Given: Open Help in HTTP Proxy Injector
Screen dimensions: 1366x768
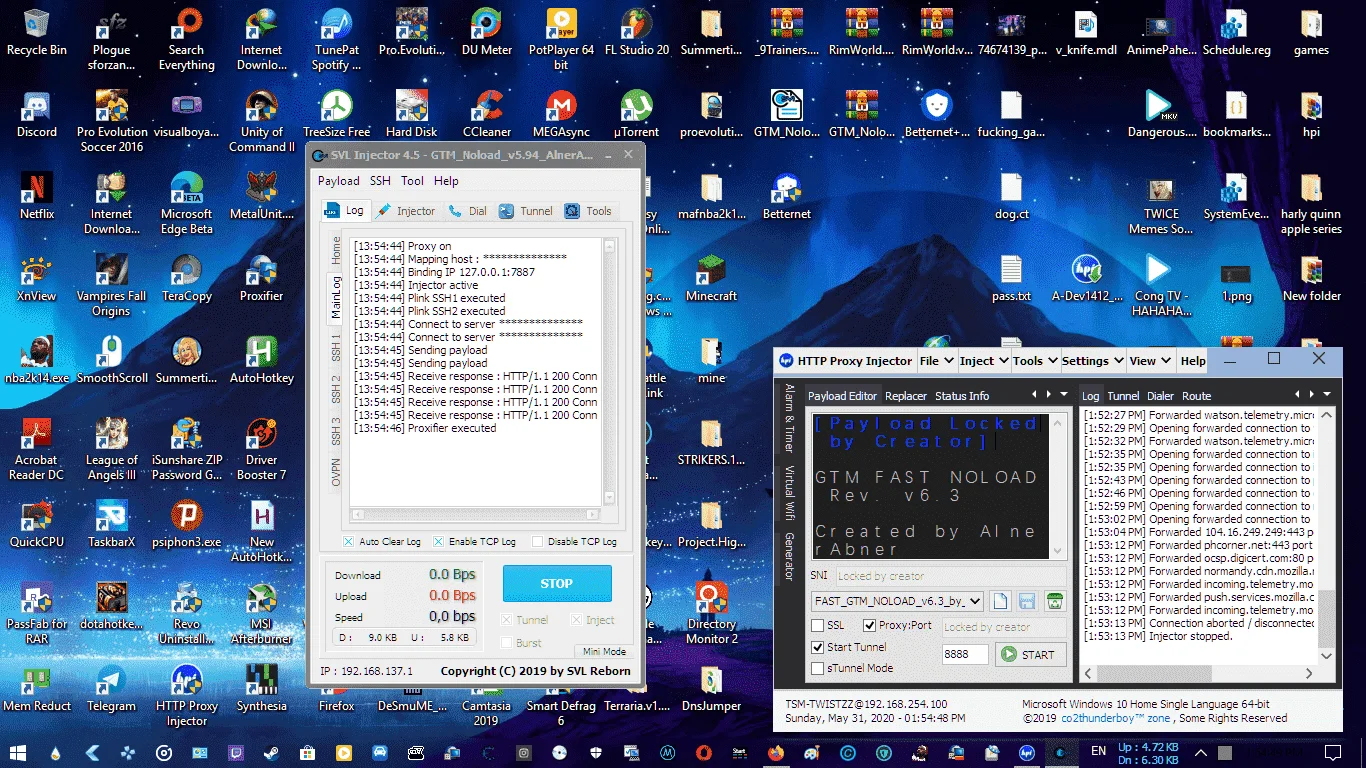Looking at the screenshot, I should (x=1193, y=361).
